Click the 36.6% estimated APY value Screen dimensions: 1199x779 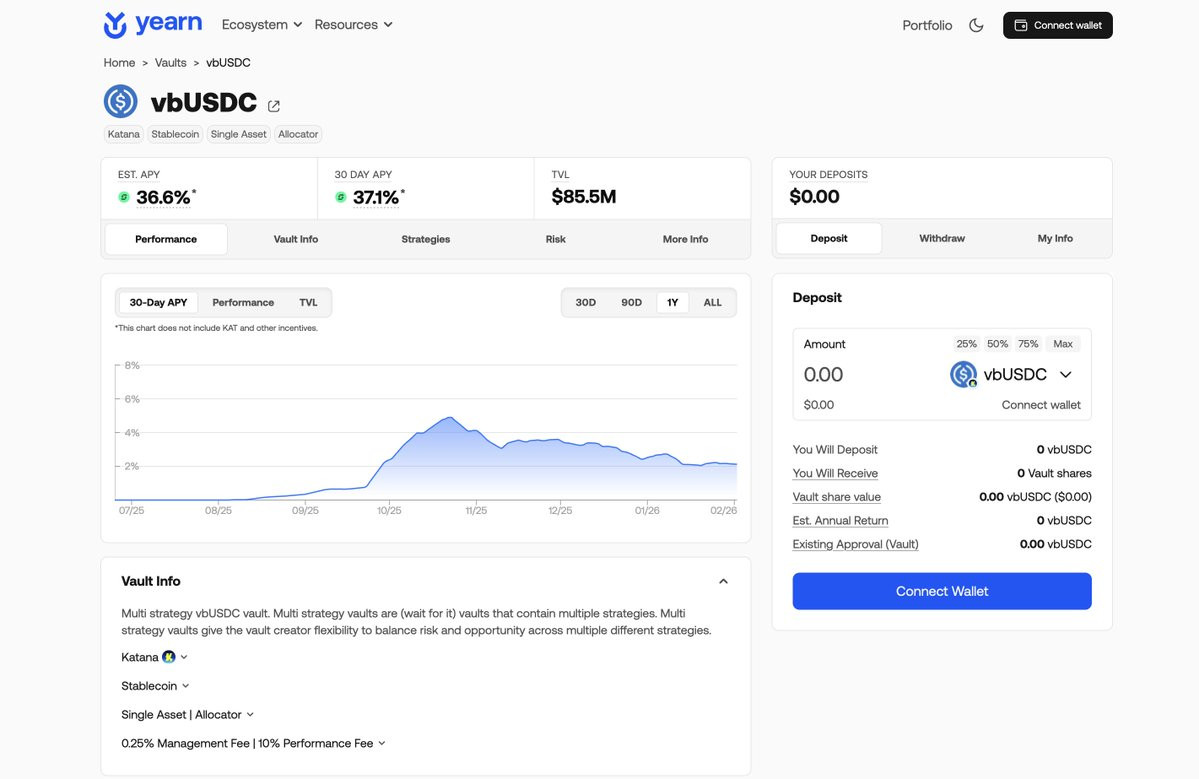(x=163, y=197)
